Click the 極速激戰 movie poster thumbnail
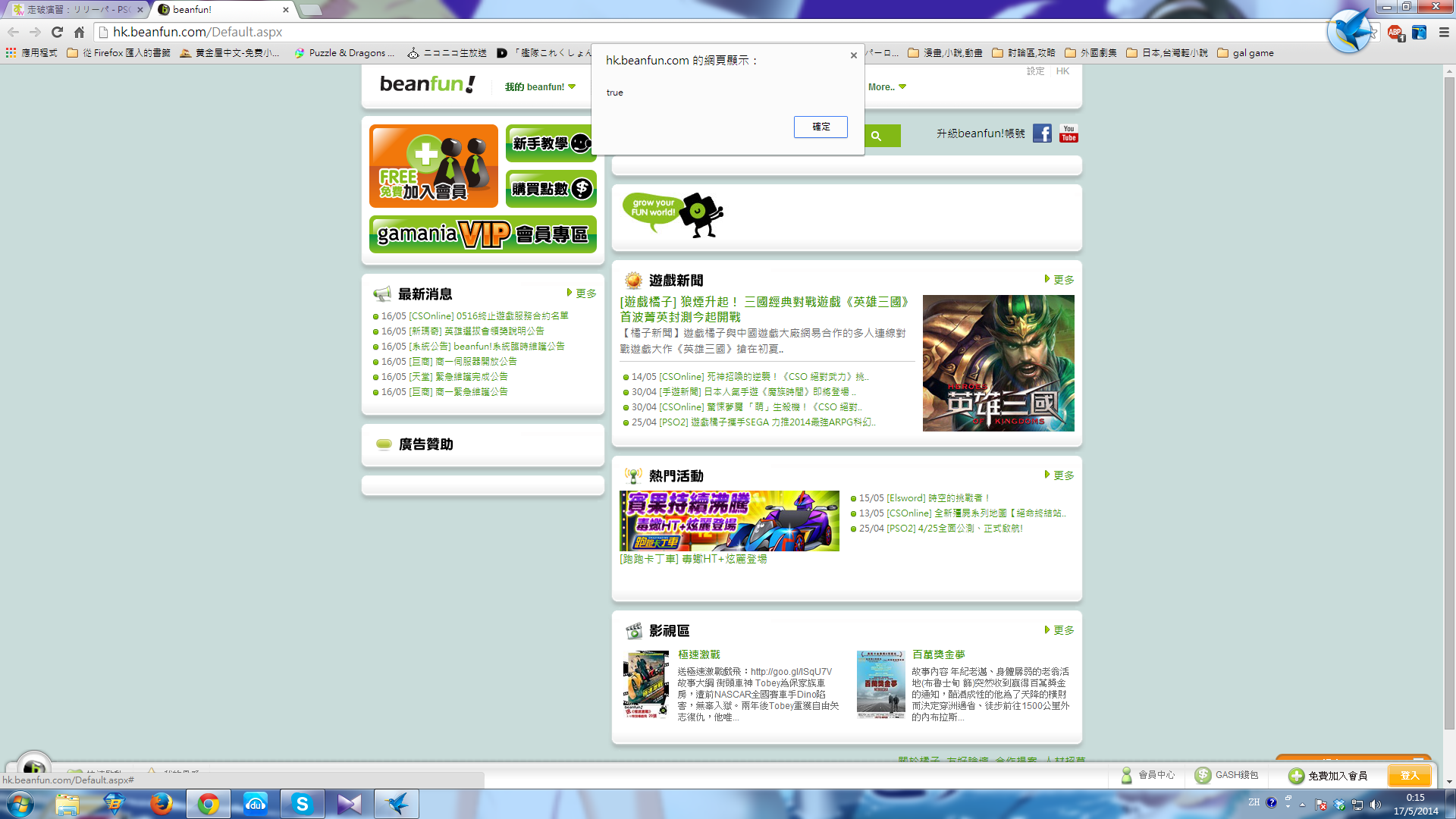Screen dimensions: 1456x819 pyautogui.click(x=646, y=685)
